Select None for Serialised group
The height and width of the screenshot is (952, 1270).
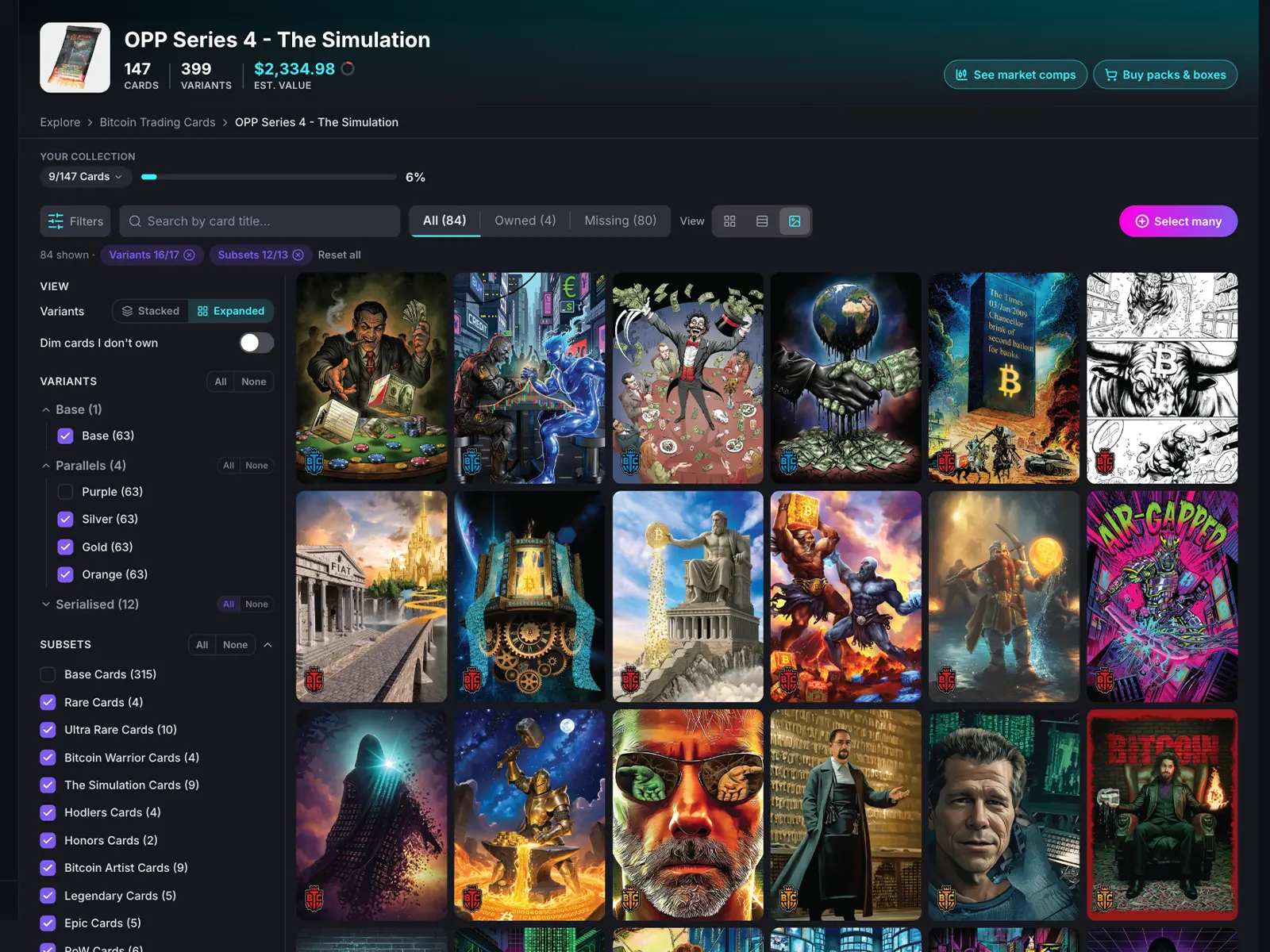coord(256,605)
